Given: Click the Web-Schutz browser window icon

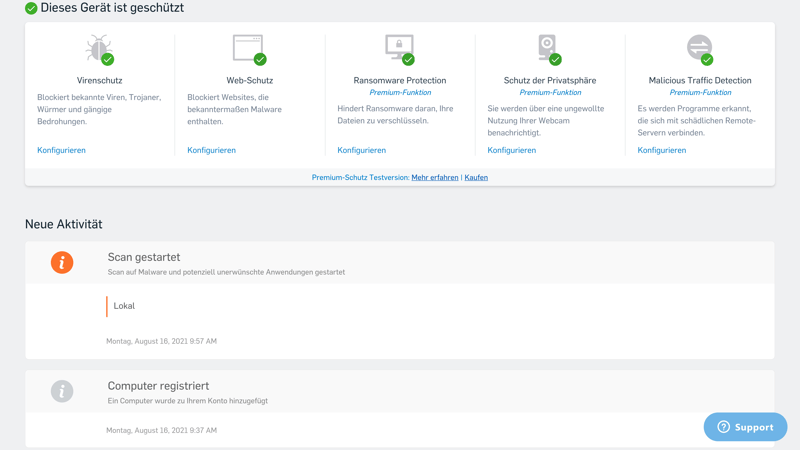Looking at the screenshot, I should click(x=248, y=48).
